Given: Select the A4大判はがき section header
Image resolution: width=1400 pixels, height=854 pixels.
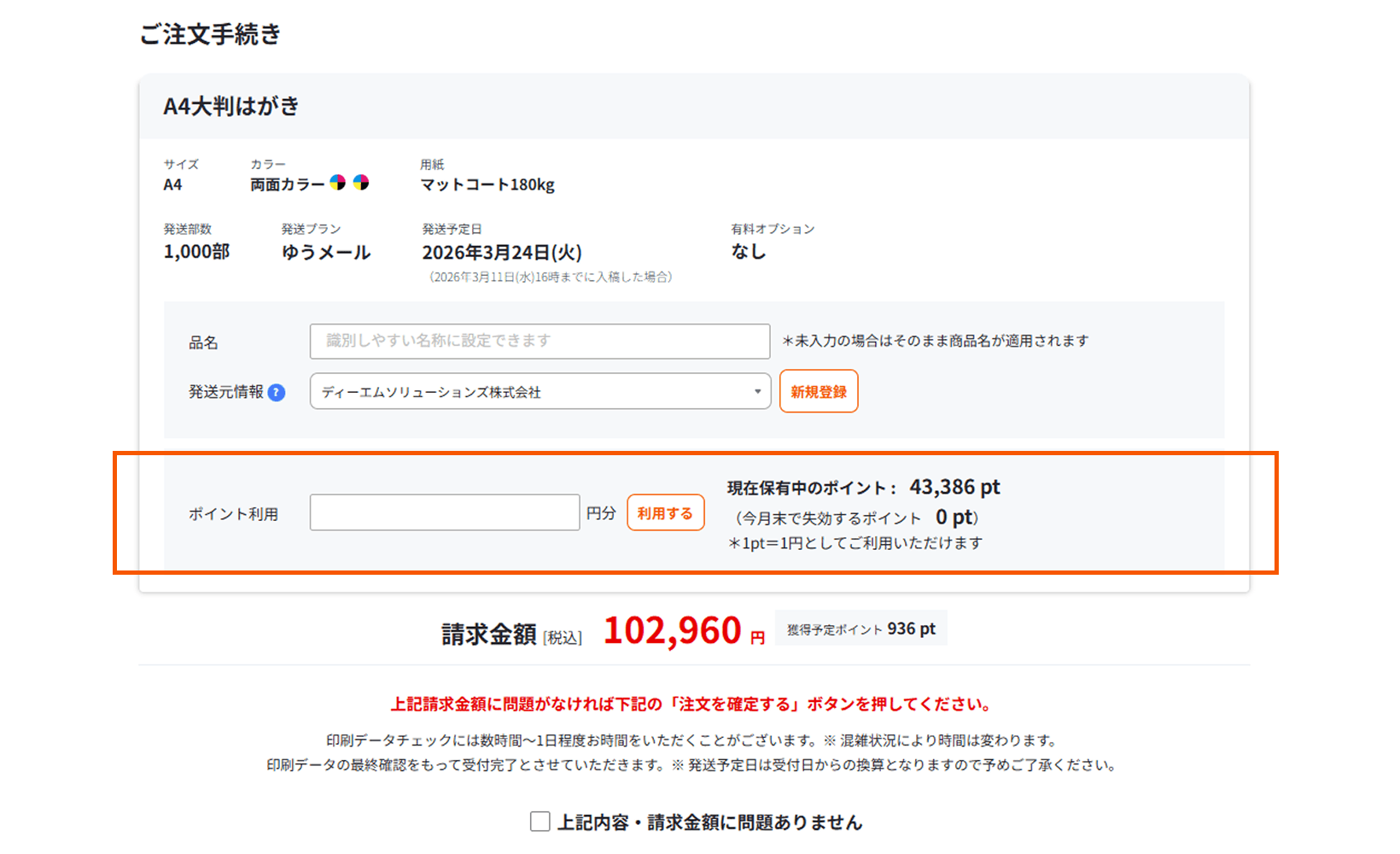Looking at the screenshot, I should tap(230, 106).
